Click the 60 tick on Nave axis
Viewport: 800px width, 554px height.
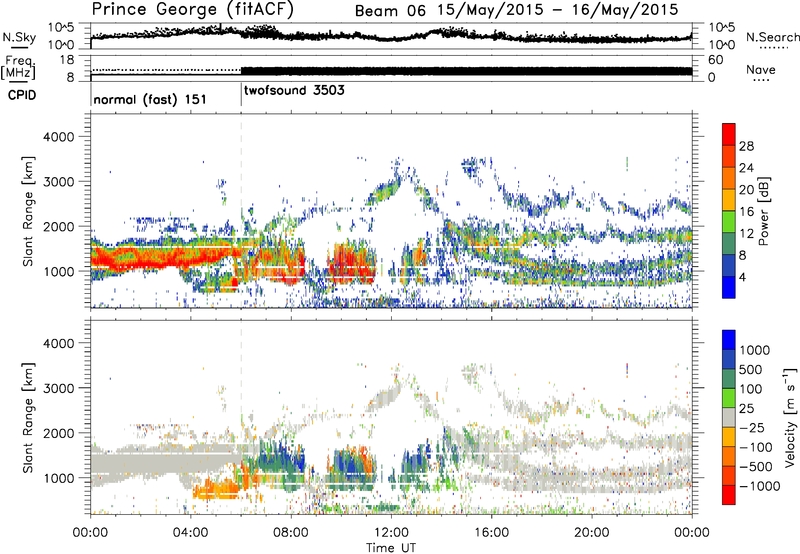[x=715, y=60]
